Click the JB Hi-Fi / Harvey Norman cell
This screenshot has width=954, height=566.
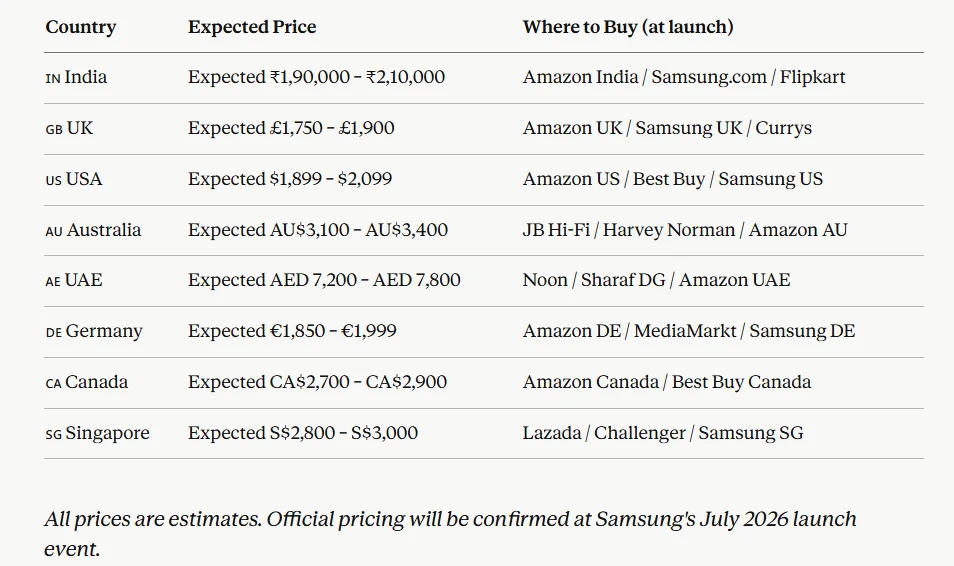[684, 230]
